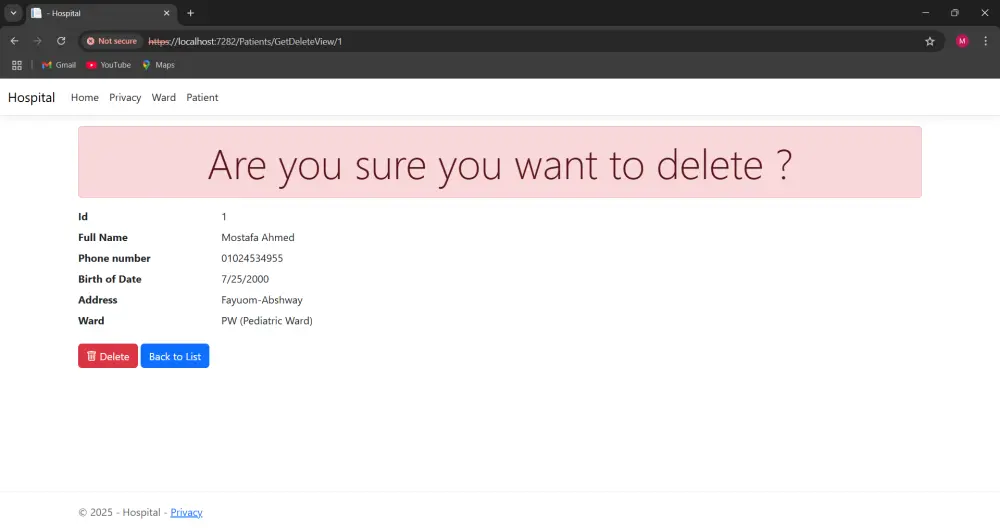Expand the tab search dropdown arrow

click(x=13, y=13)
